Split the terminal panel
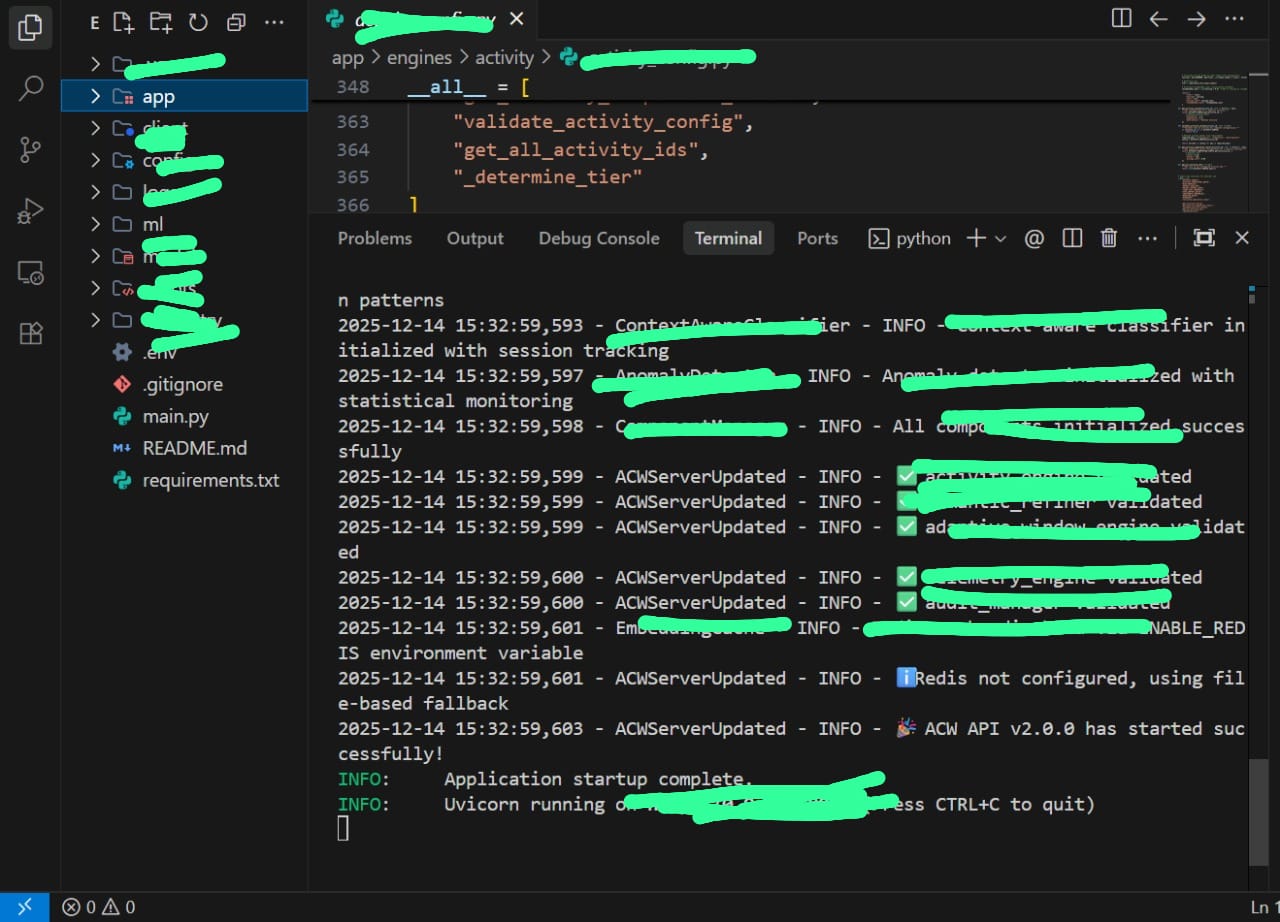The width and height of the screenshot is (1280, 922). tap(1072, 238)
